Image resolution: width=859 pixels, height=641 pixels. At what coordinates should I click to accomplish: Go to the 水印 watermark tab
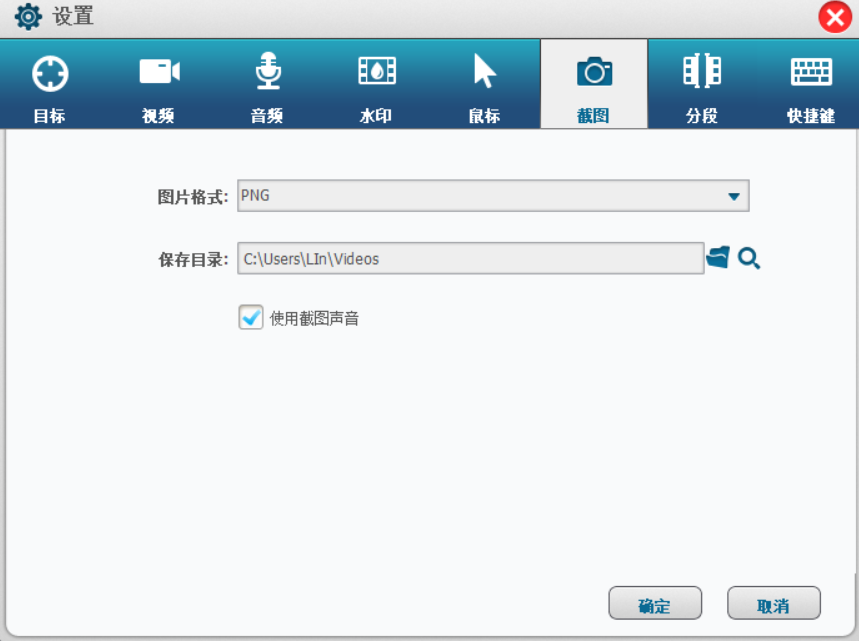pos(376,85)
